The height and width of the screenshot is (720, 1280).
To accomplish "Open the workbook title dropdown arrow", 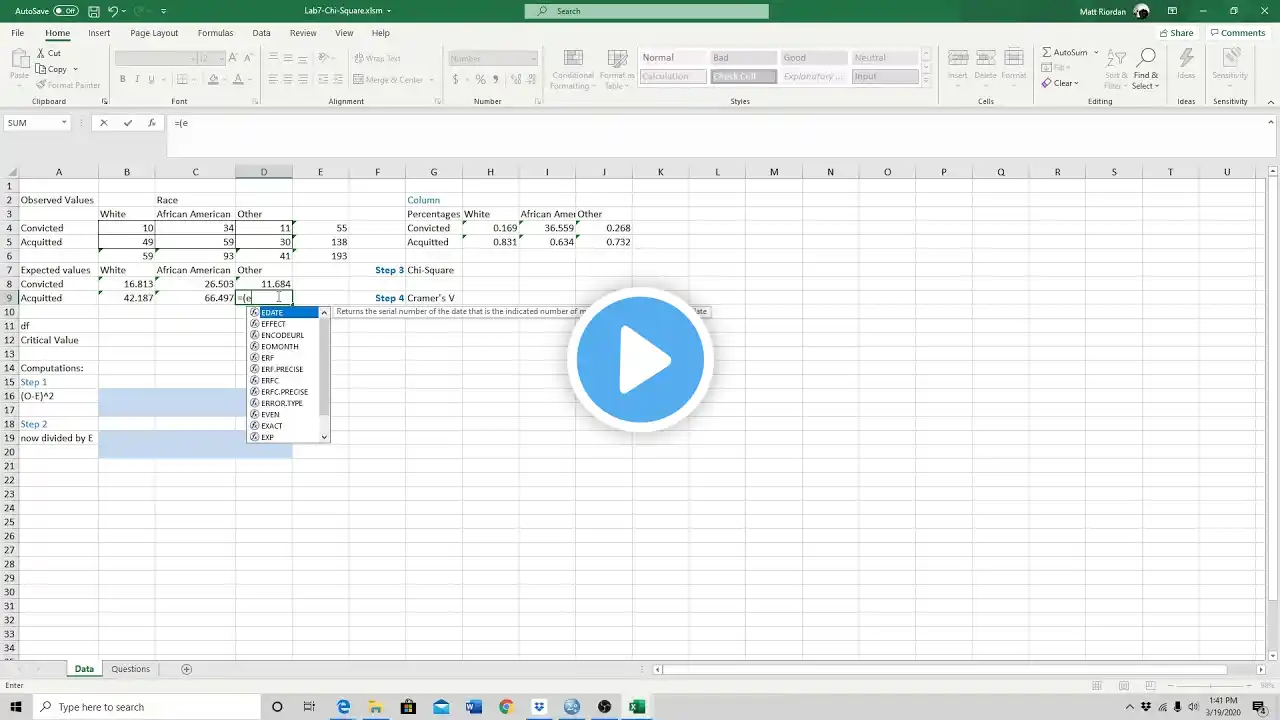I will click(388, 11).
